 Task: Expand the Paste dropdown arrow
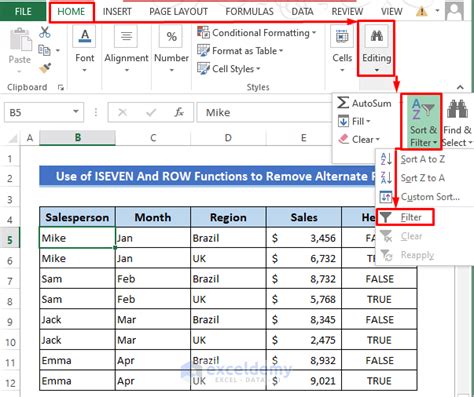click(x=19, y=71)
